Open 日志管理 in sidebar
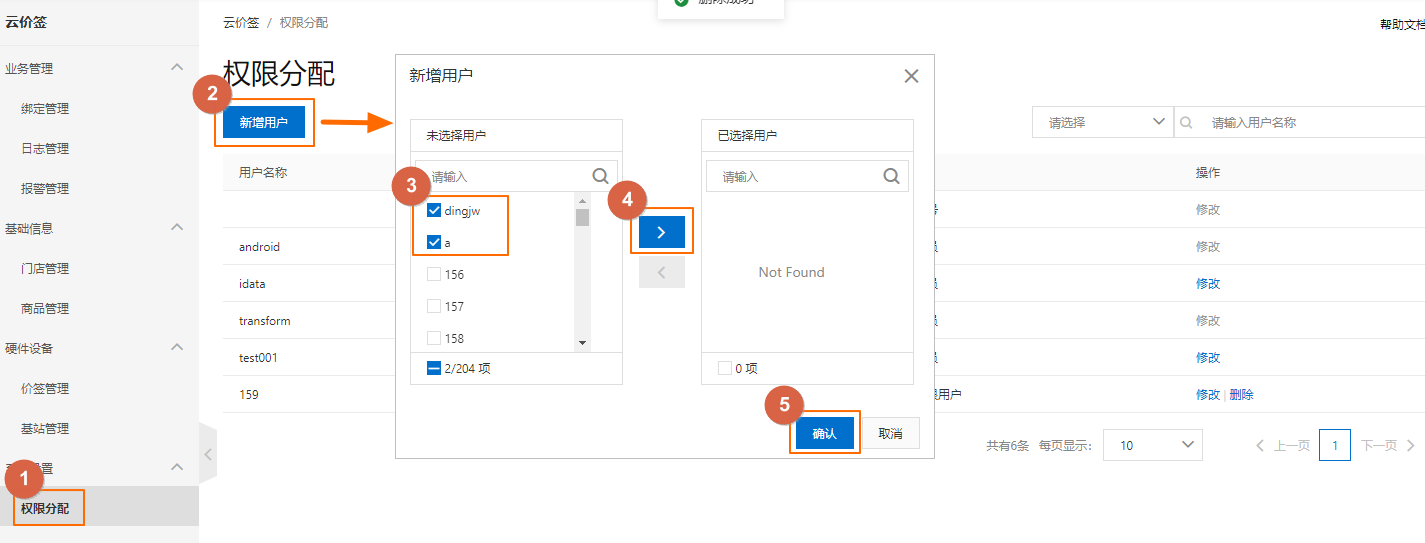Image resolution: width=1425 pixels, height=543 pixels. click(45, 148)
